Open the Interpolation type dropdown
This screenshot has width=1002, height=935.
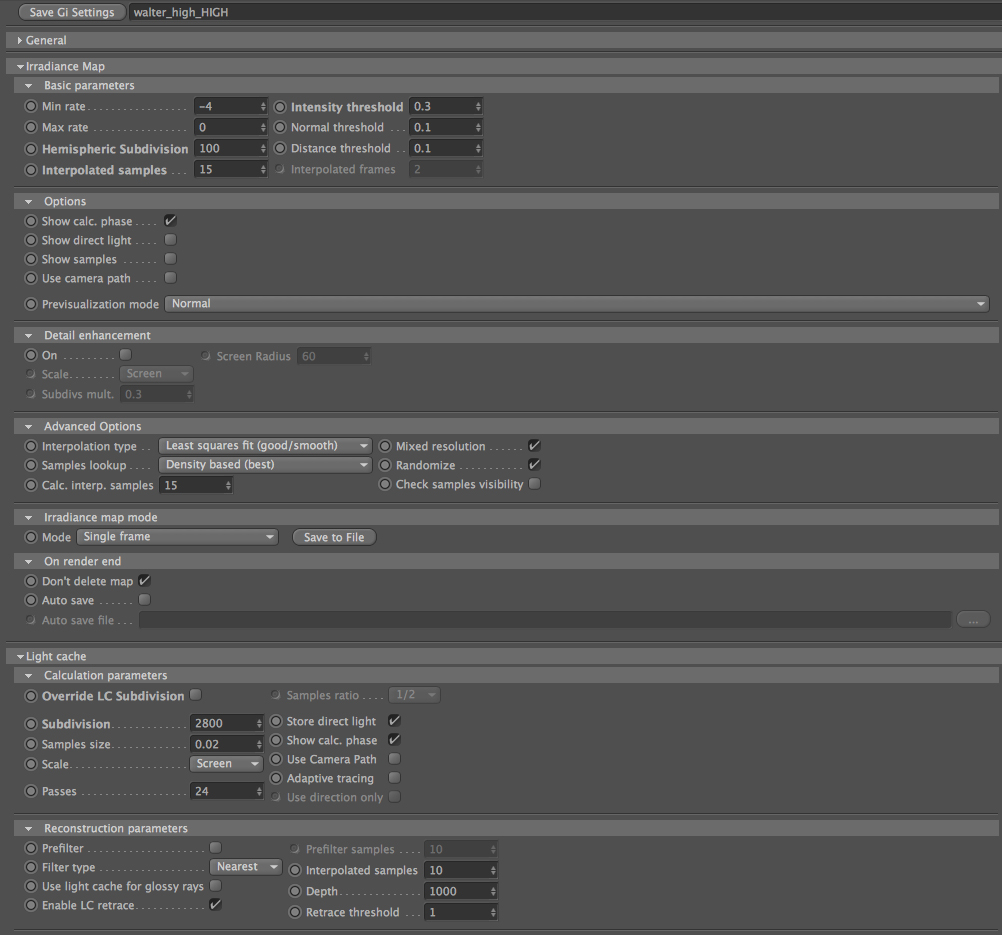[265, 445]
